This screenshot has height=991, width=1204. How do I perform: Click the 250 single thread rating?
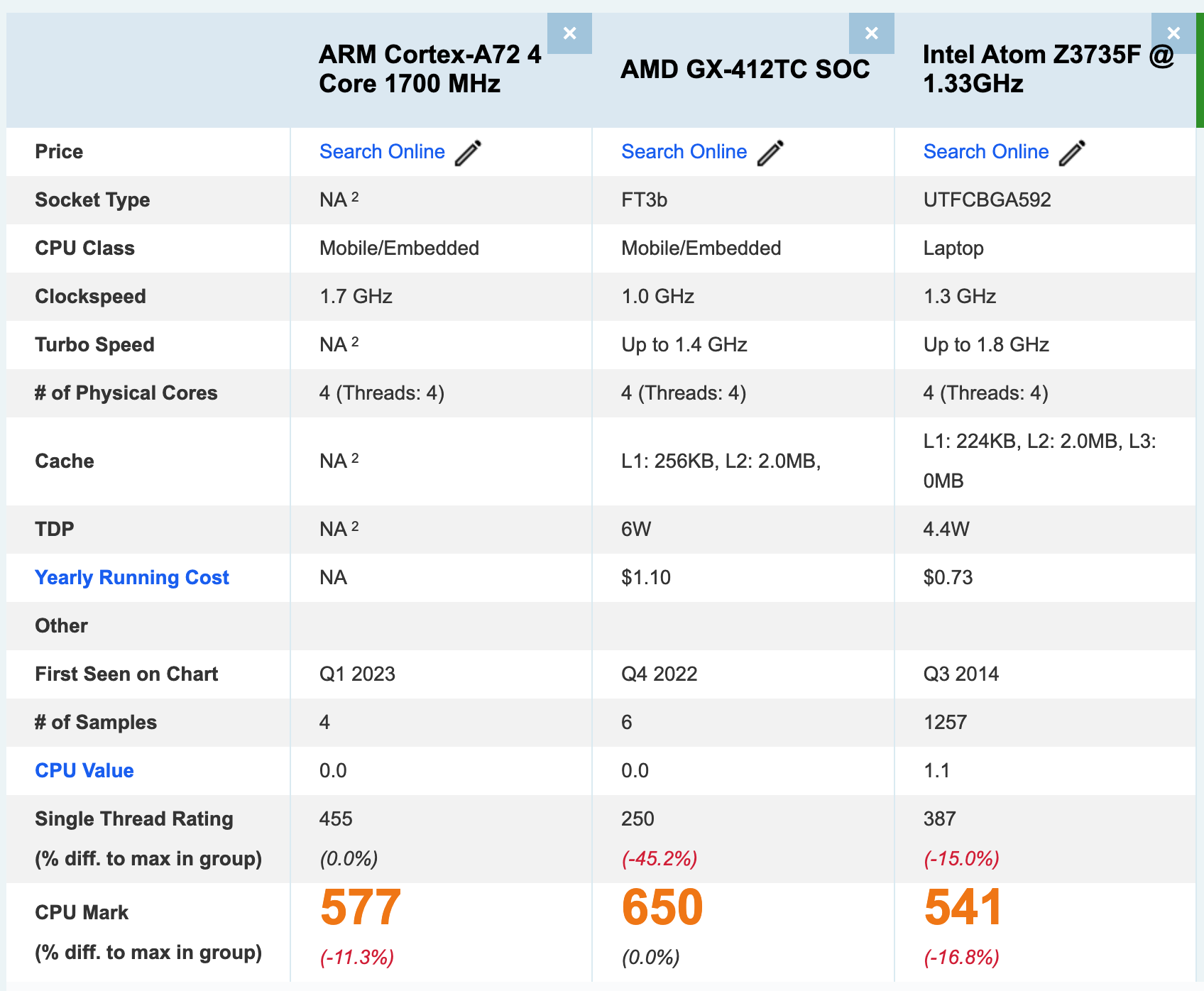(x=637, y=819)
